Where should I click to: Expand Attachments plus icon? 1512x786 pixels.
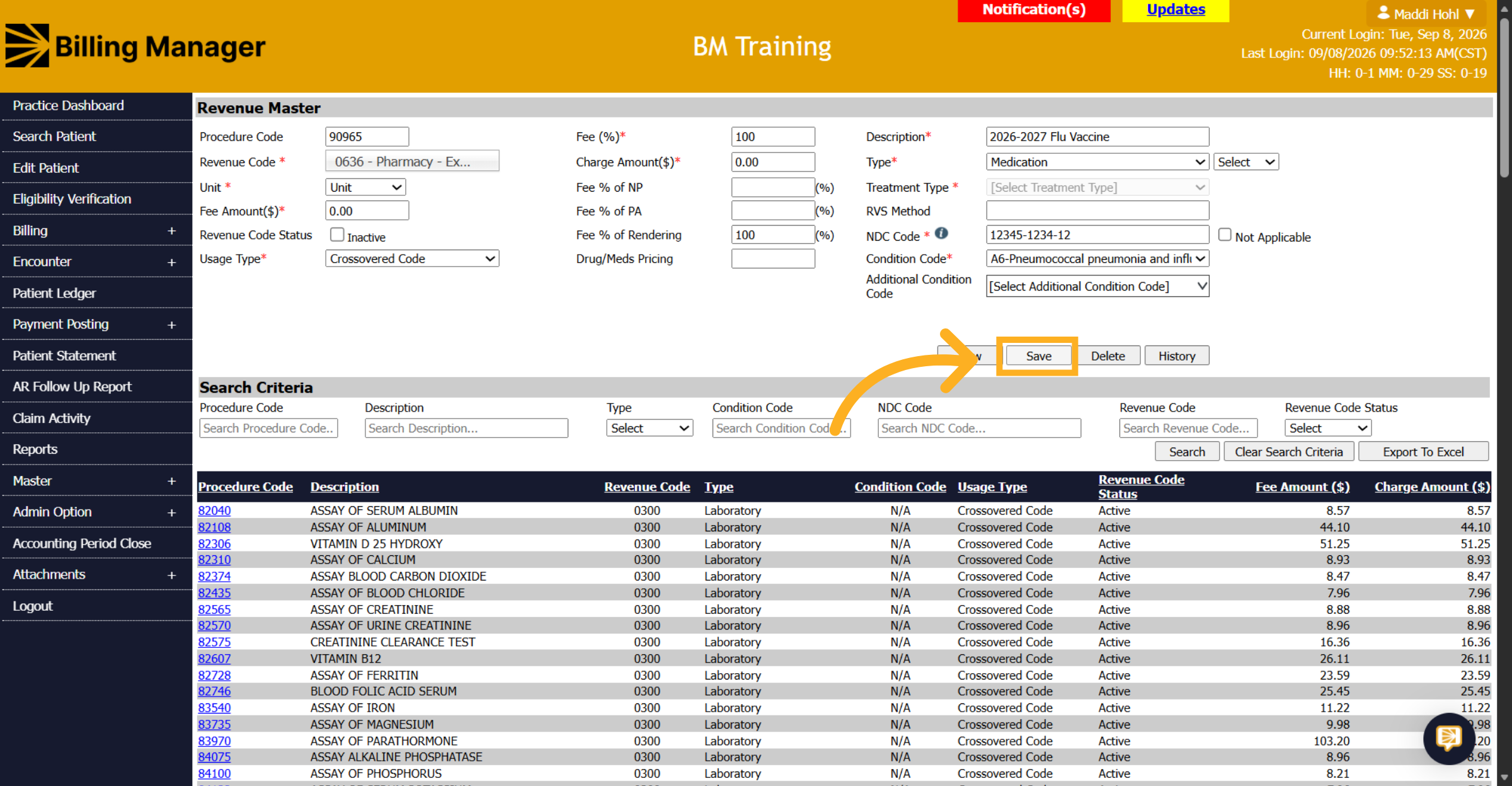pos(171,575)
